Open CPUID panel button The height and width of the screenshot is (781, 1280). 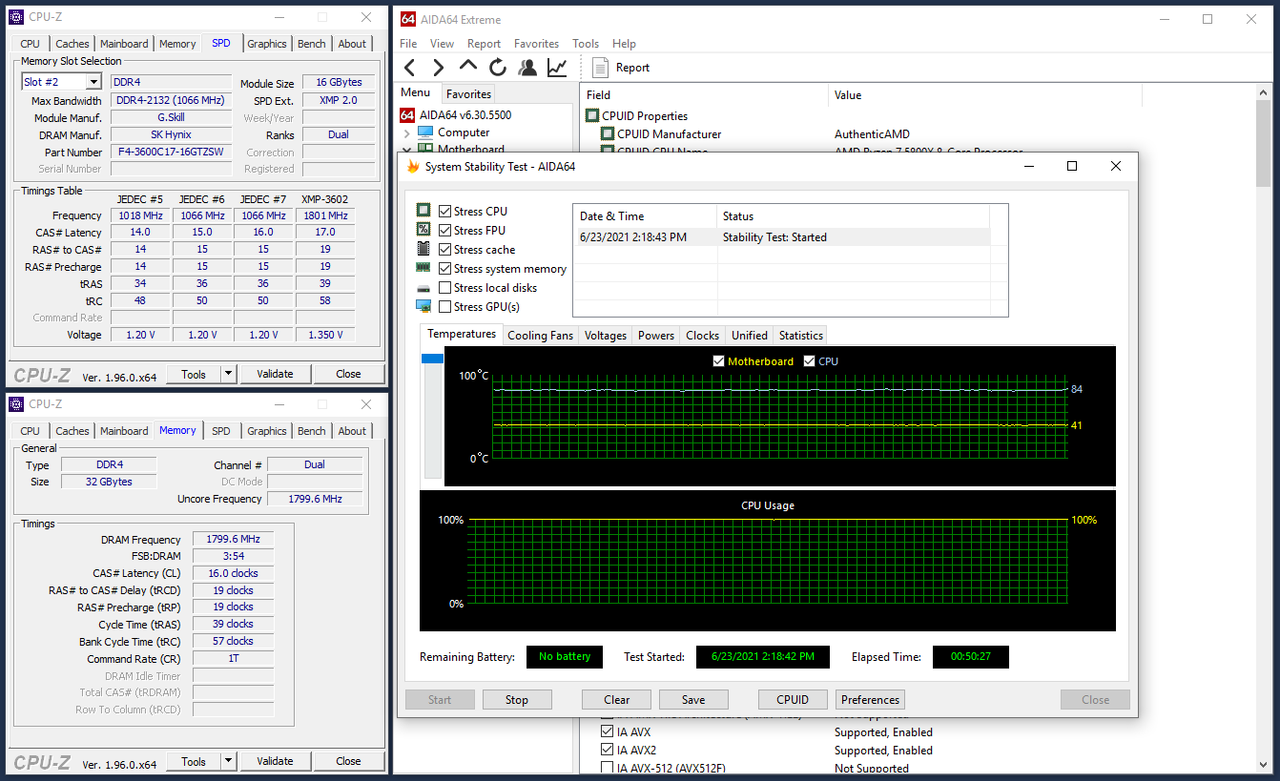793,700
